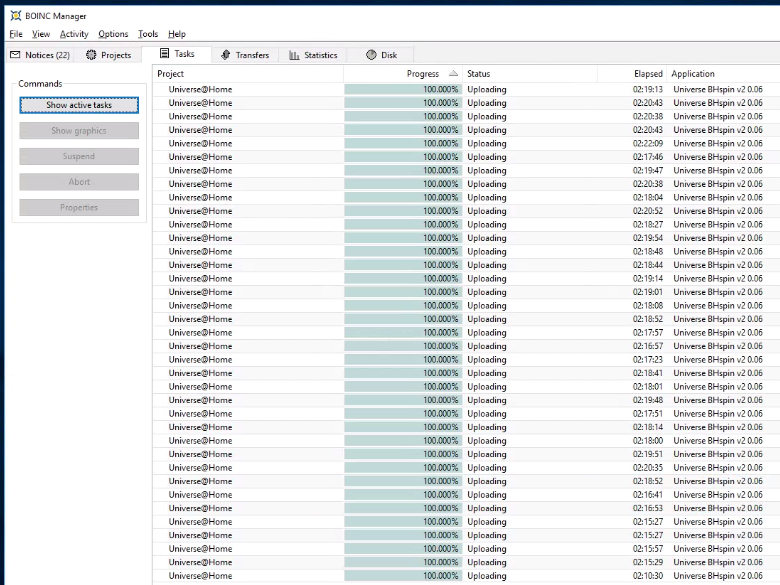Viewport: 780px width, 585px height.
Task: Switch to the Statistics tab
Action: [x=313, y=55]
